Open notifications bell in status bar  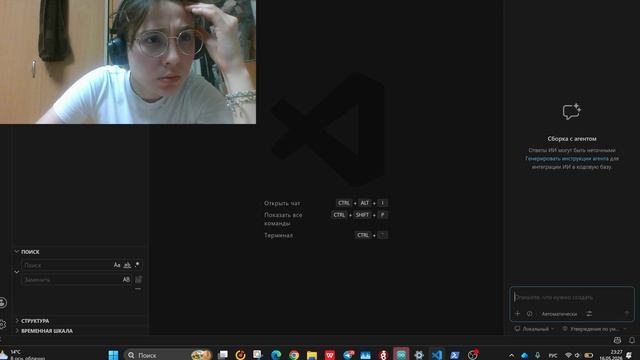[632, 340]
